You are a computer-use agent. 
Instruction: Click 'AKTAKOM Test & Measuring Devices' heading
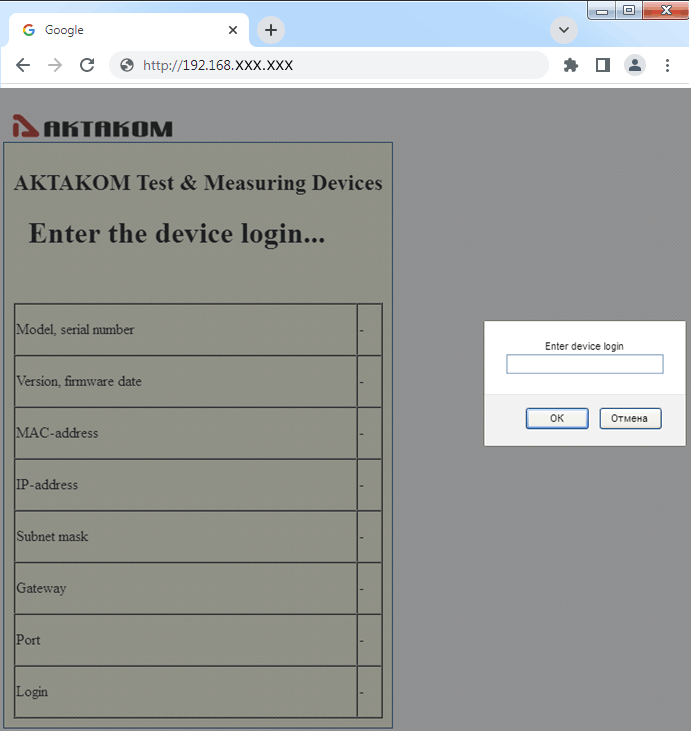pos(198,183)
